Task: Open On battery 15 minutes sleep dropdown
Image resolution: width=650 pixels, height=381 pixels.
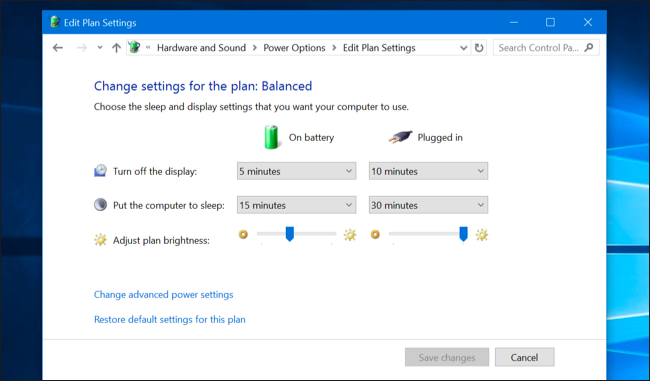Action: click(x=296, y=205)
